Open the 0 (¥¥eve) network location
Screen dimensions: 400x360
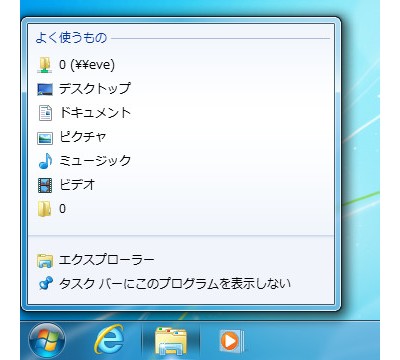tap(181, 65)
